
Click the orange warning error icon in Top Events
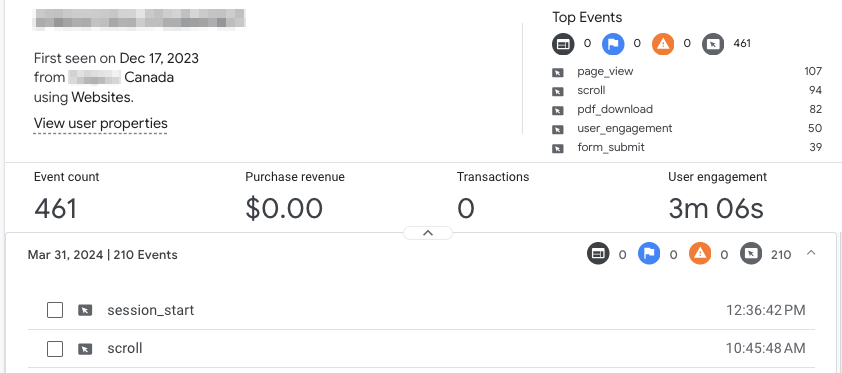[663, 44]
